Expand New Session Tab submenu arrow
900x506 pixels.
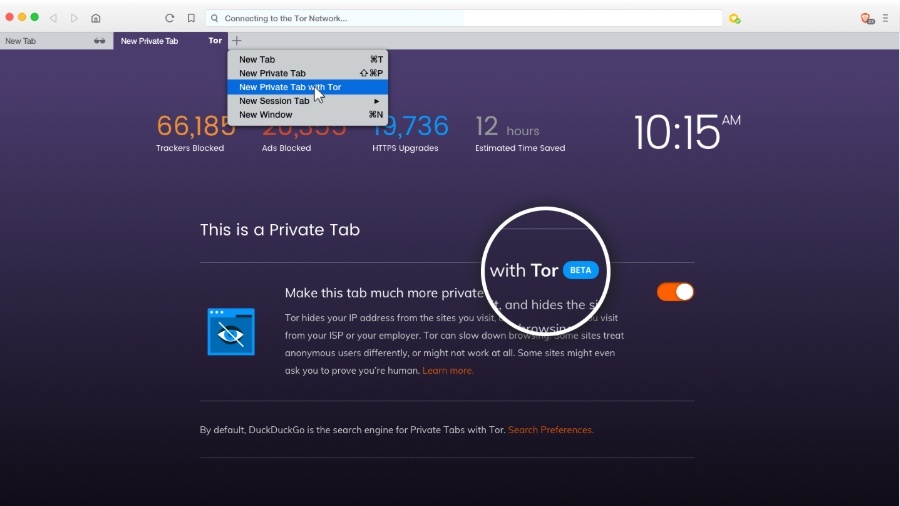coord(377,101)
